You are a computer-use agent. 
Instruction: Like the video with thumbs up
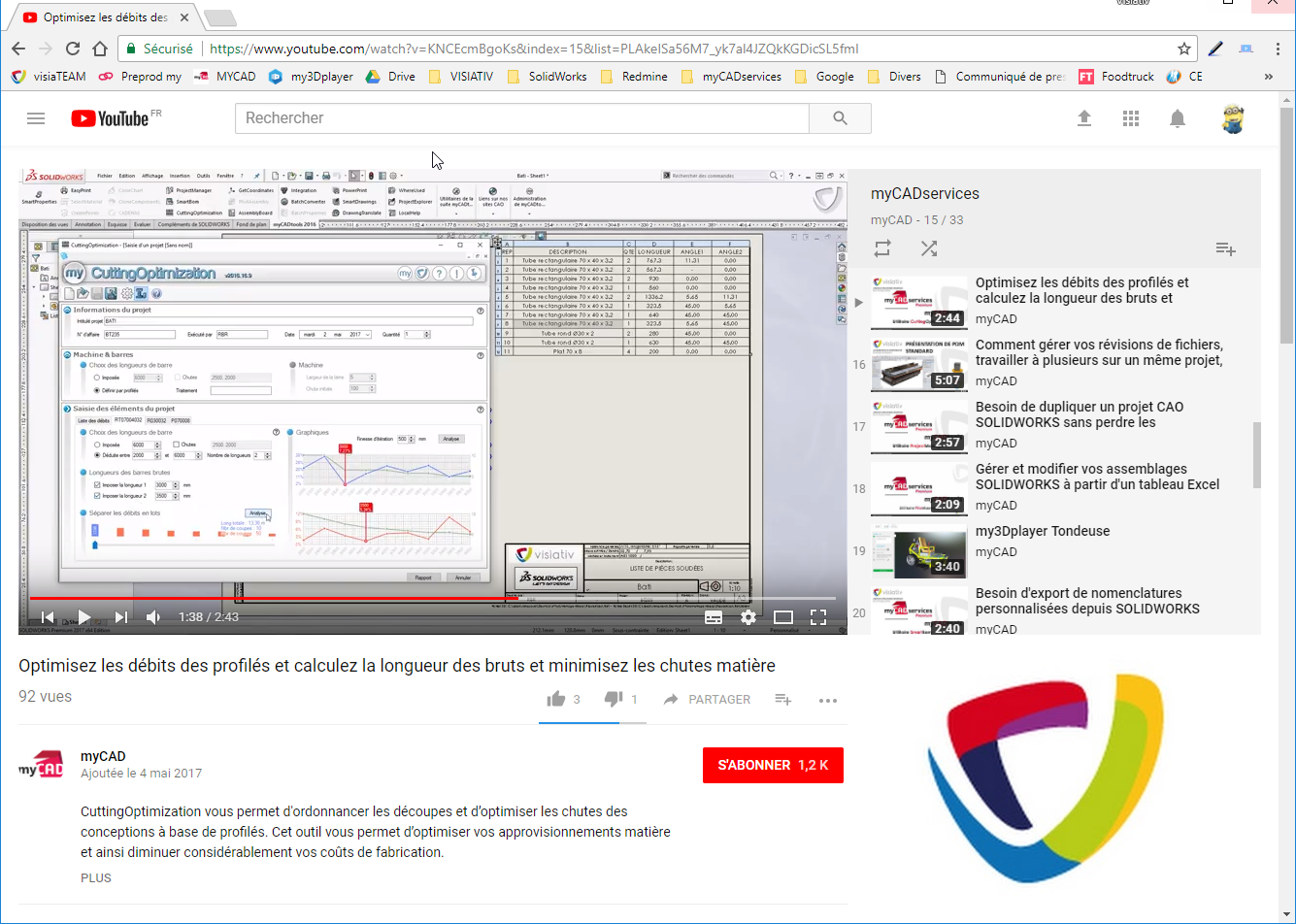[556, 699]
